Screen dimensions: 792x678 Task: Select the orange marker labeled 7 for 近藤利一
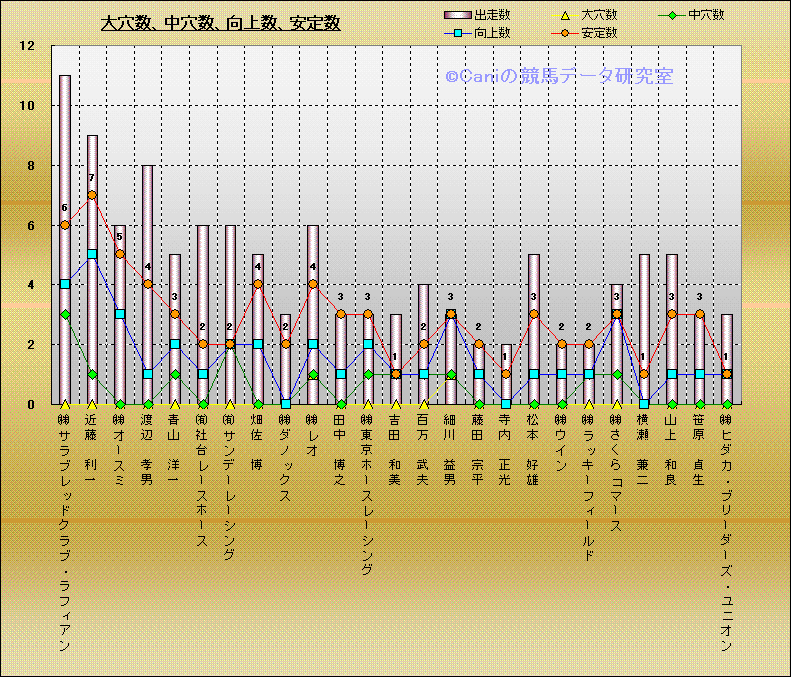(92, 195)
